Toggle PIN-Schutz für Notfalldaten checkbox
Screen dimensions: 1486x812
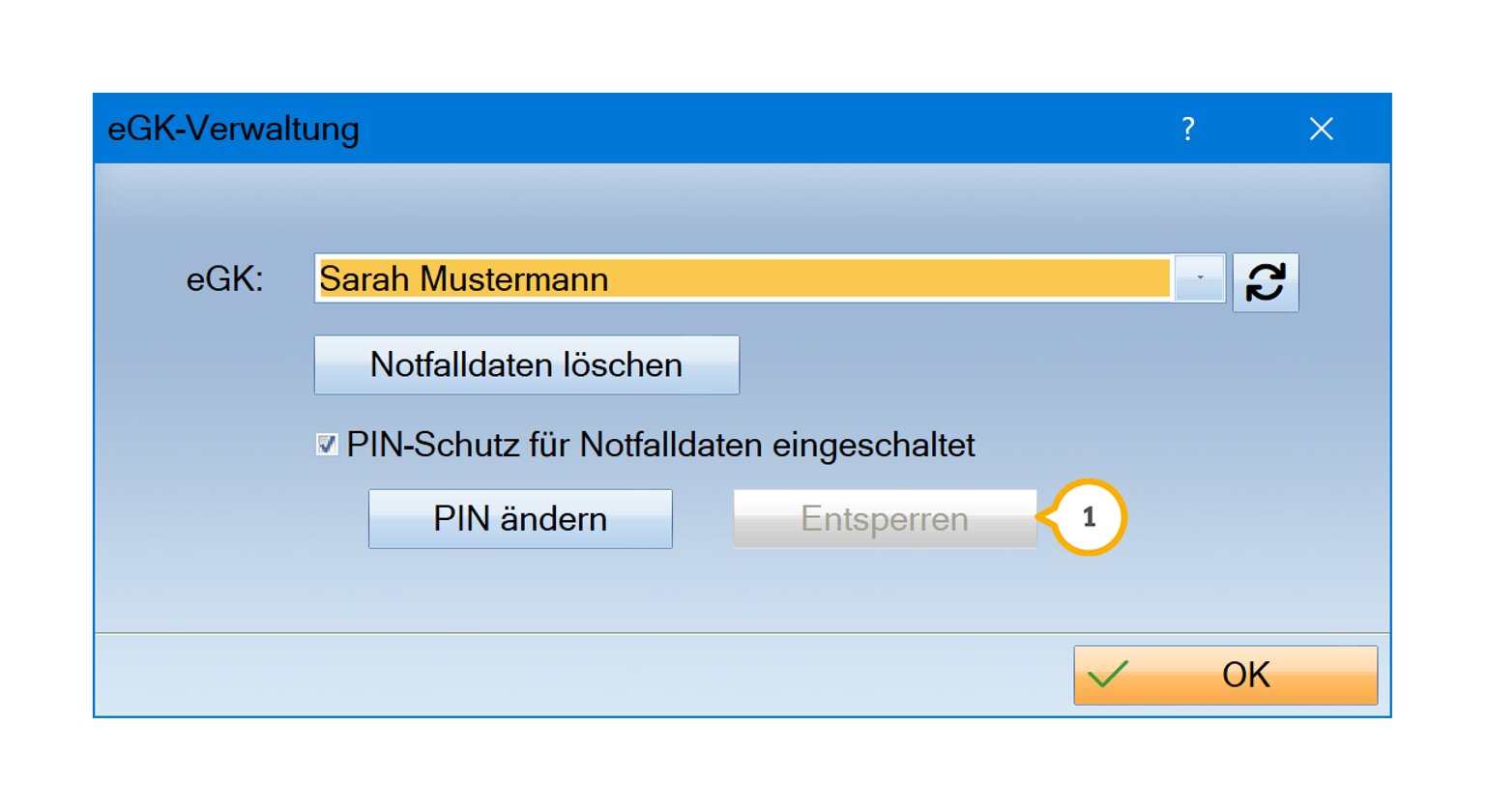(327, 445)
